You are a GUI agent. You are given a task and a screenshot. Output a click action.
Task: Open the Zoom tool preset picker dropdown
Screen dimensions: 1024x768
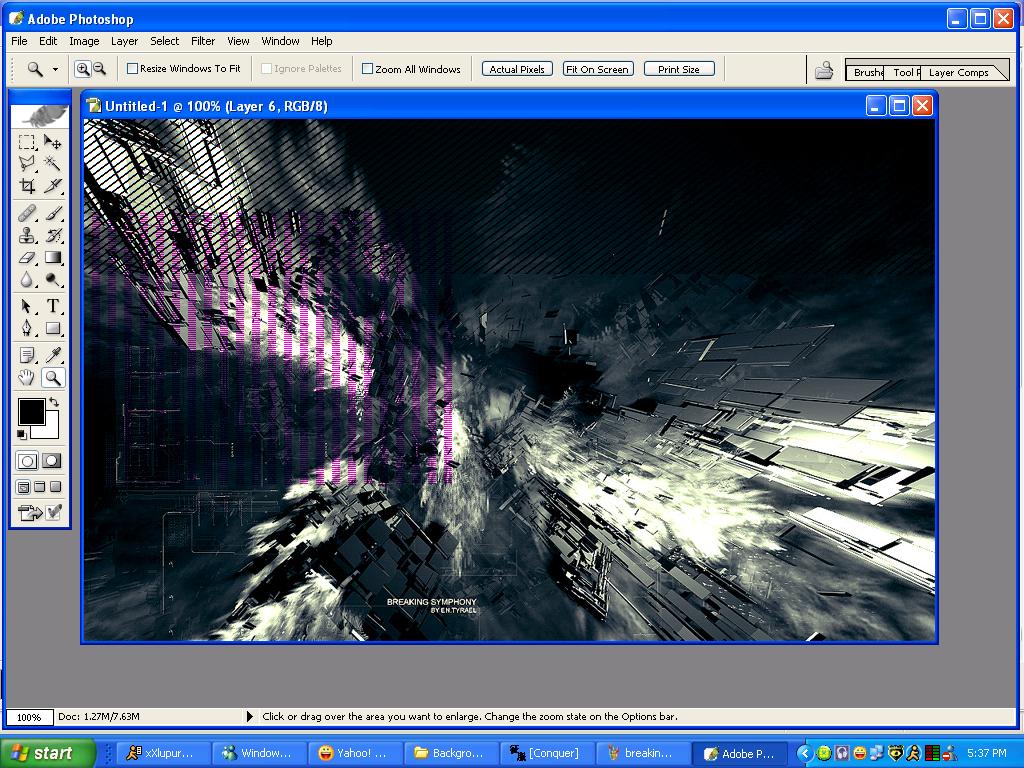point(55,69)
